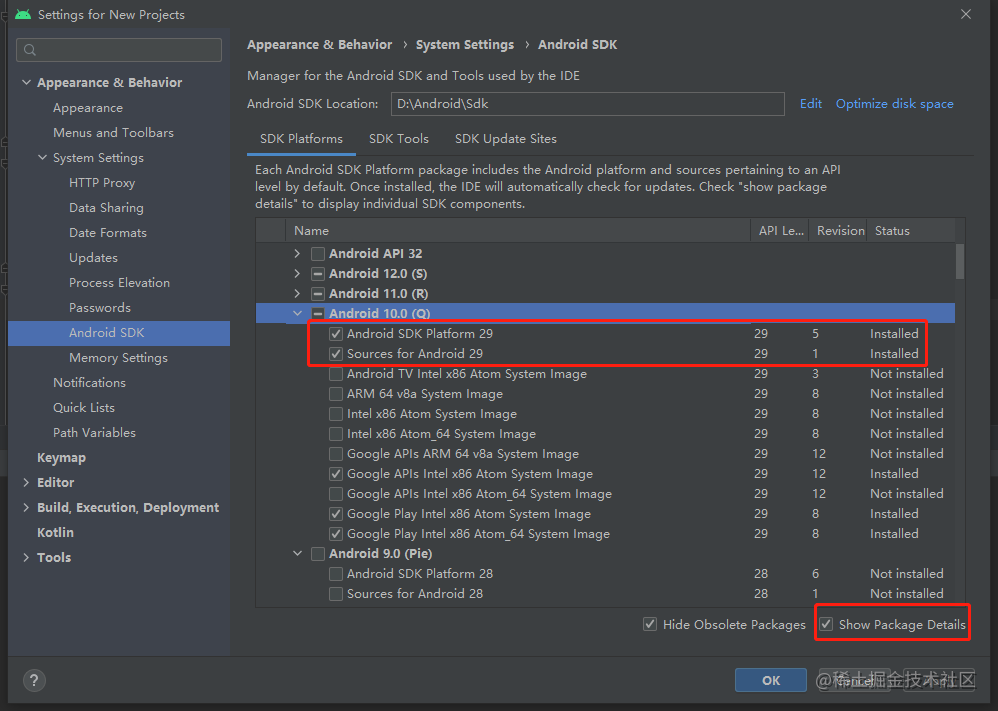Check ARM 64 v8a System Image
This screenshot has width=998, height=711.
335,394
